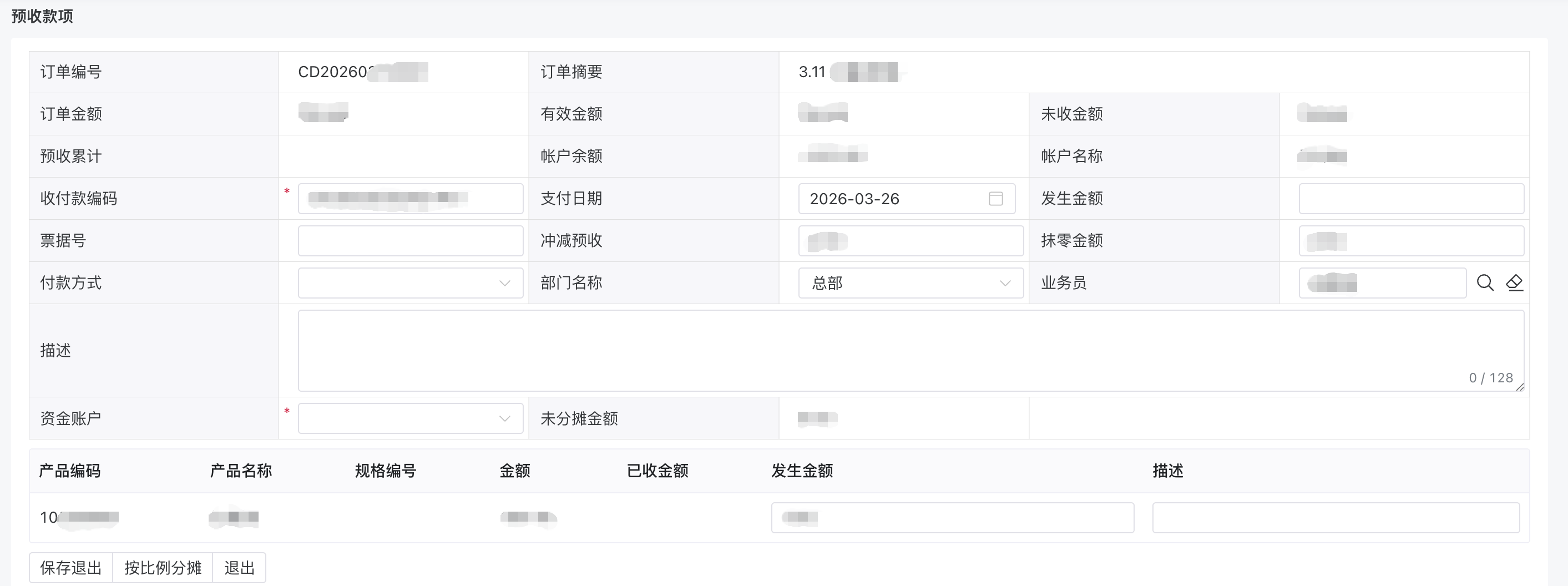Viewport: 1568px width, 586px height.
Task: Click the eraser icon to clear 业务员
Action: (1514, 283)
